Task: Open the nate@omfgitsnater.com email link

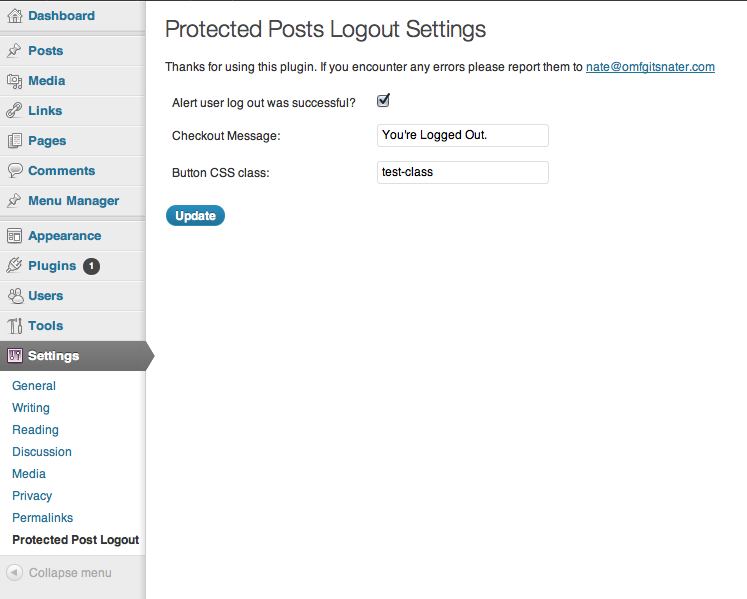Action: tap(650, 67)
